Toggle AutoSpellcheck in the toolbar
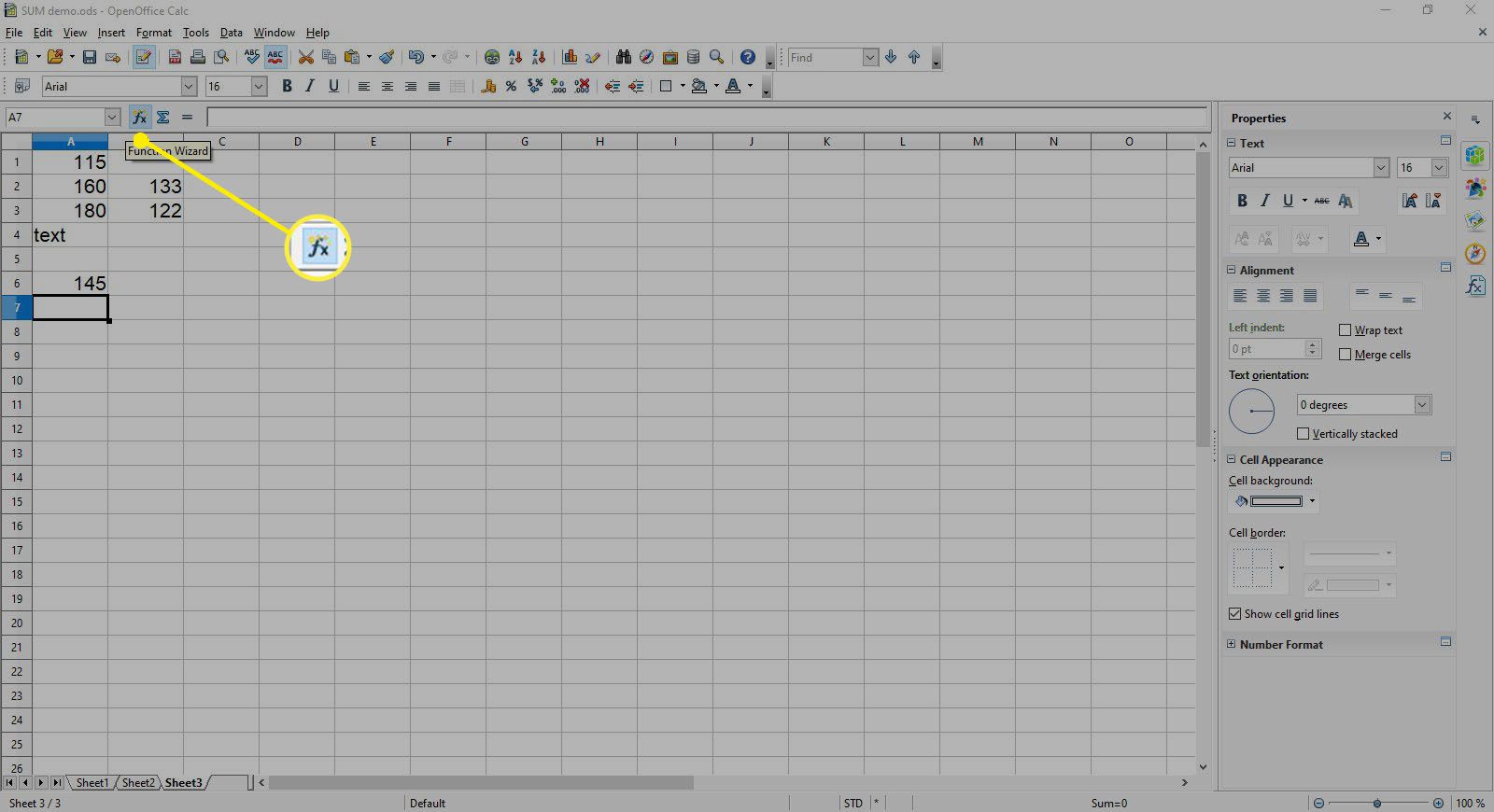 [275, 57]
